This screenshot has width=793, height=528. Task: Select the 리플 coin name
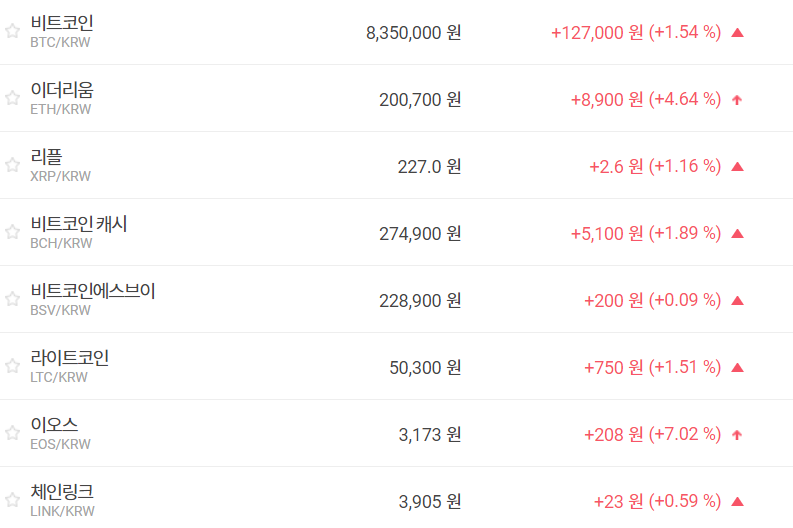46,157
